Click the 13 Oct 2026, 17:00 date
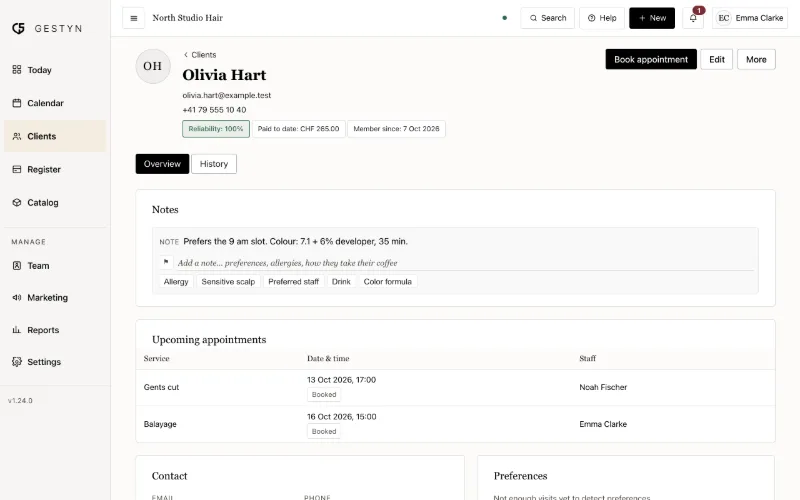This screenshot has height=500, width=800. tap(341, 380)
